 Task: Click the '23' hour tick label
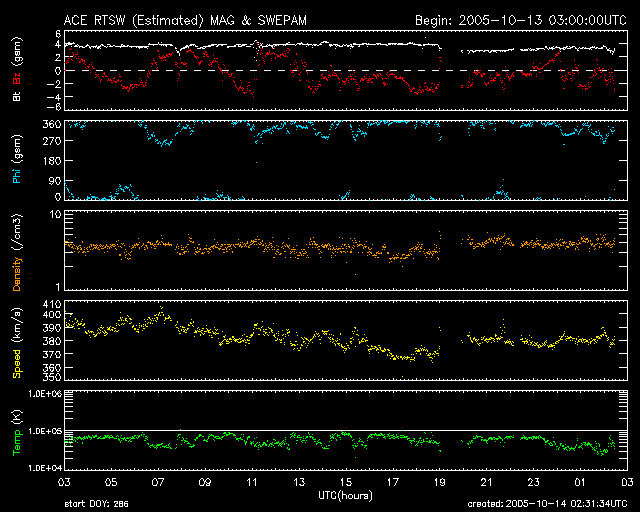click(x=533, y=483)
